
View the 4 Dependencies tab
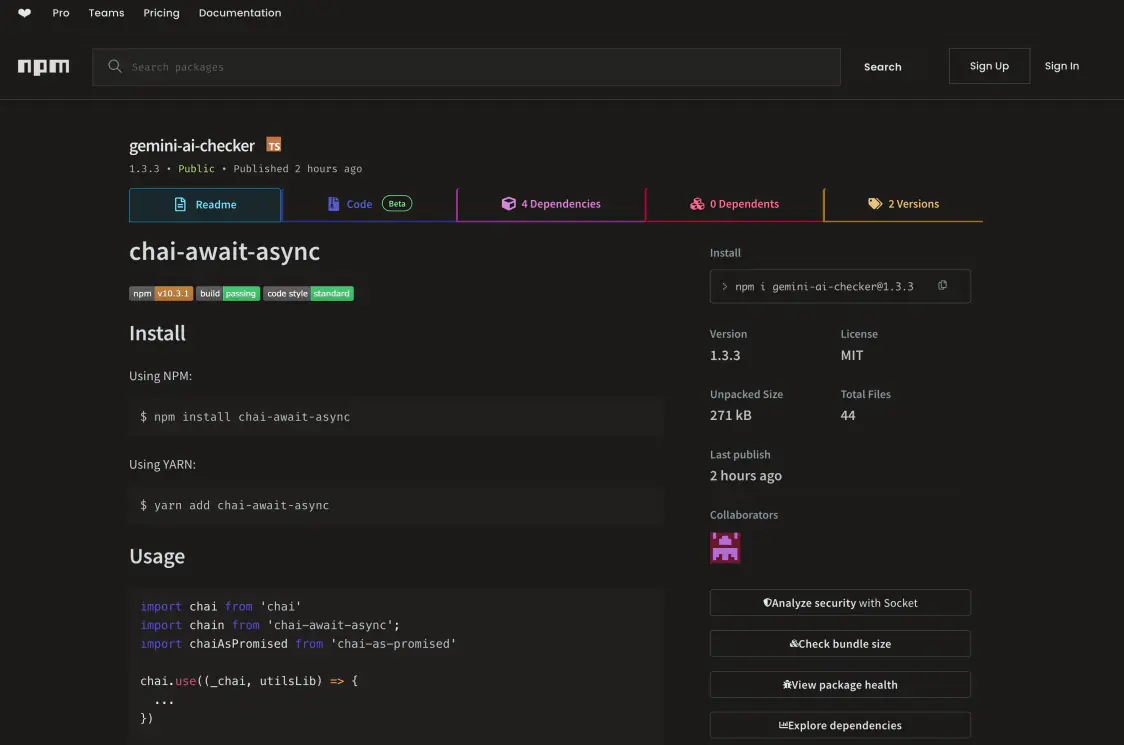pyautogui.click(x=551, y=204)
